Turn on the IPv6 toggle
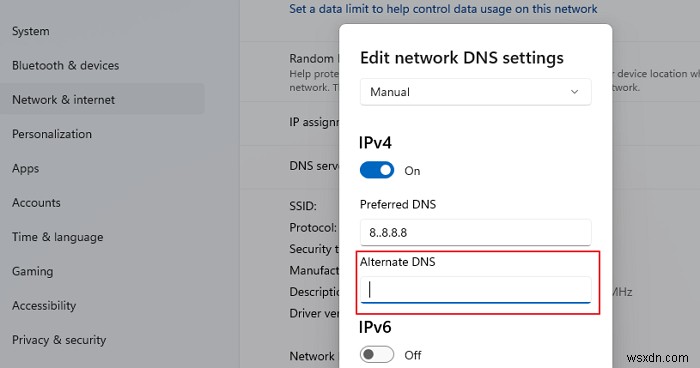Viewport: 700px width, 368px height. [x=377, y=355]
